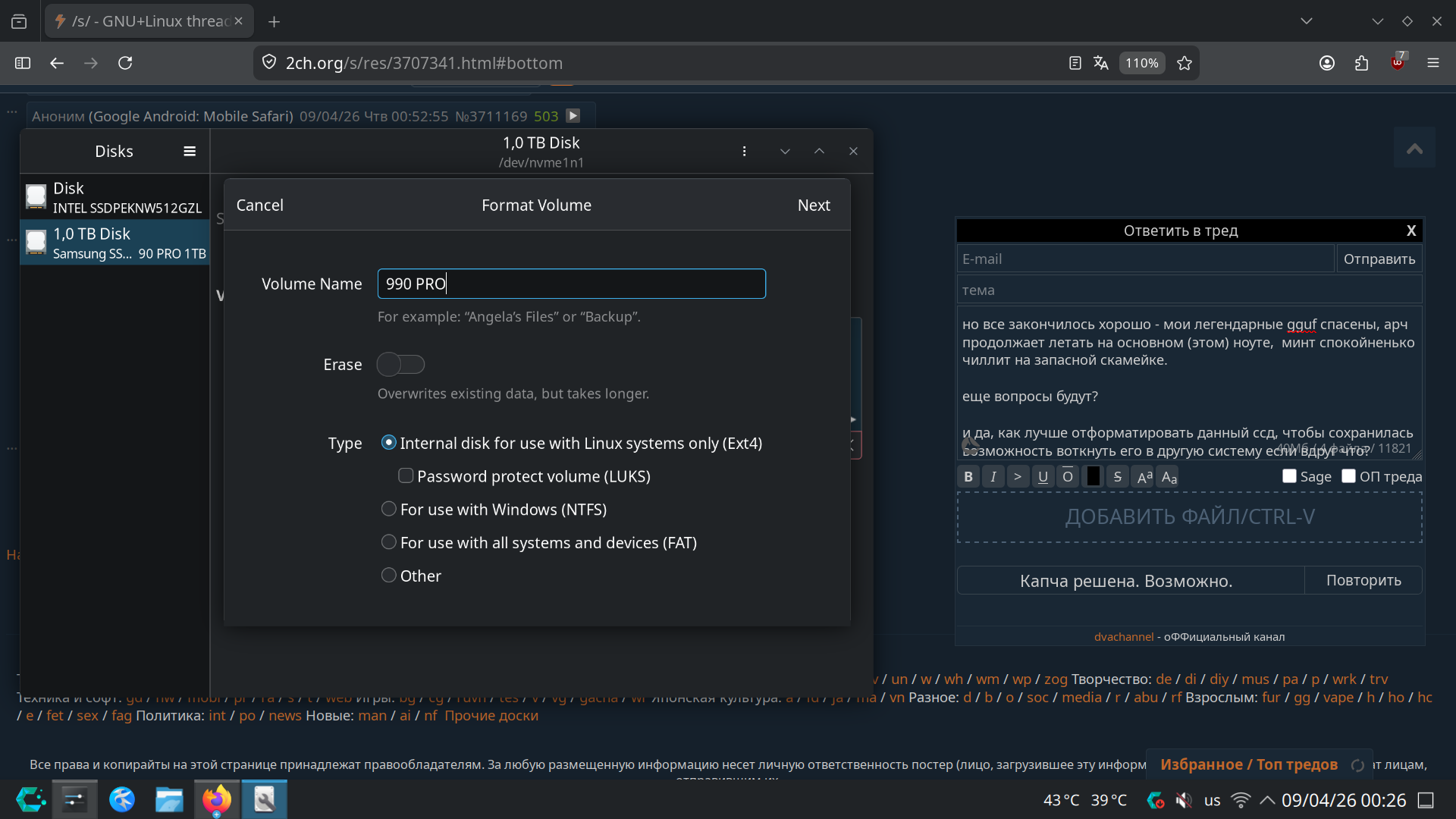Click the post media play icon
Image resolution: width=1456 pixels, height=819 pixels.
(573, 115)
